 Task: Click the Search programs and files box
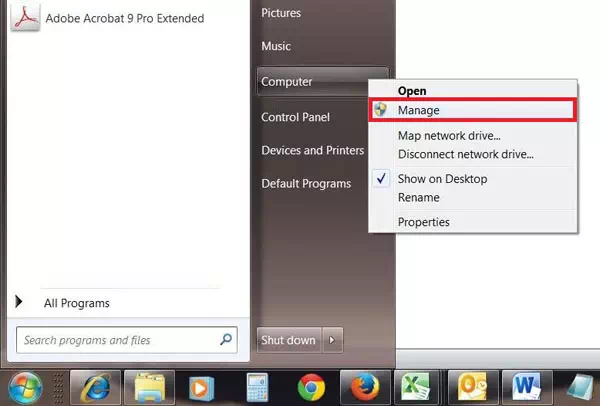point(120,340)
